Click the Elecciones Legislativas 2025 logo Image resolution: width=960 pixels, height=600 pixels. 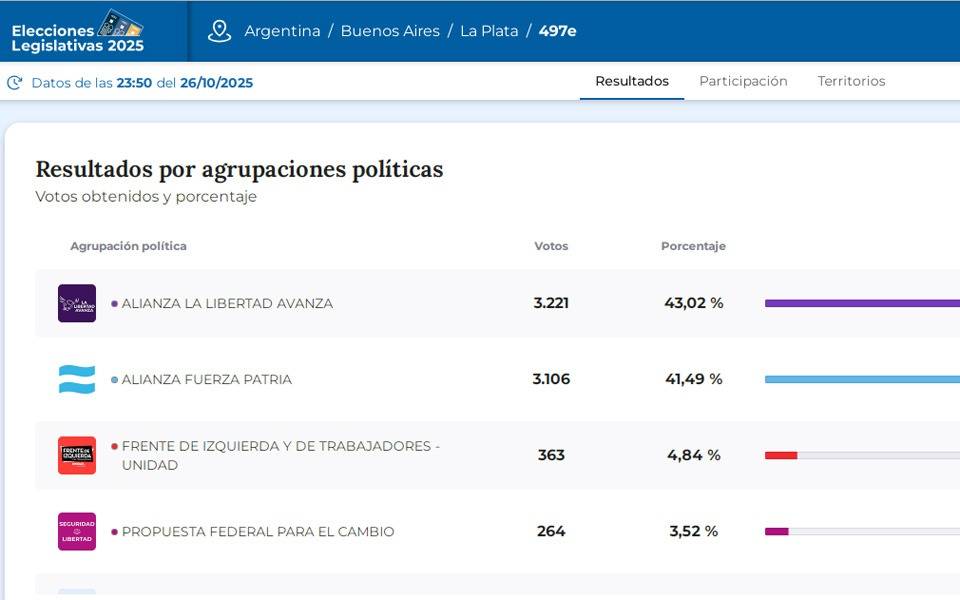(78, 32)
